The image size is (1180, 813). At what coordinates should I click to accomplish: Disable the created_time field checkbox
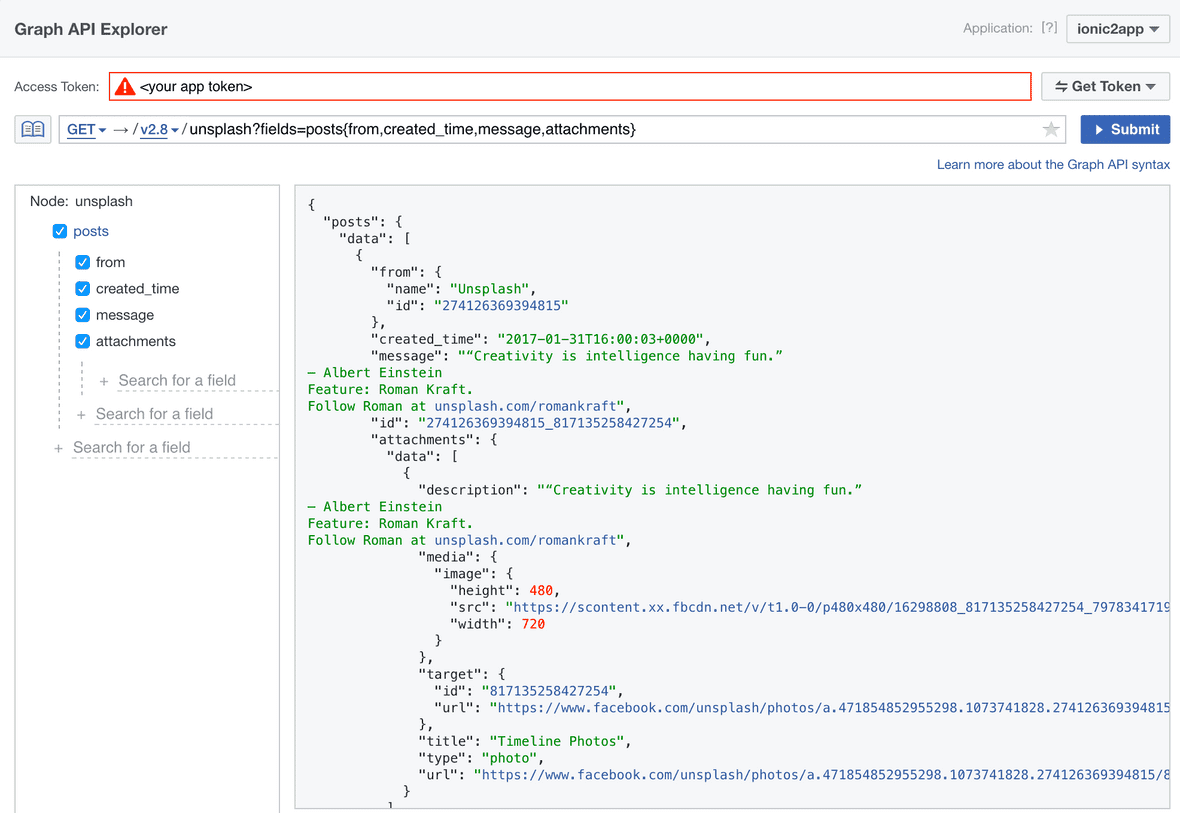(x=83, y=289)
